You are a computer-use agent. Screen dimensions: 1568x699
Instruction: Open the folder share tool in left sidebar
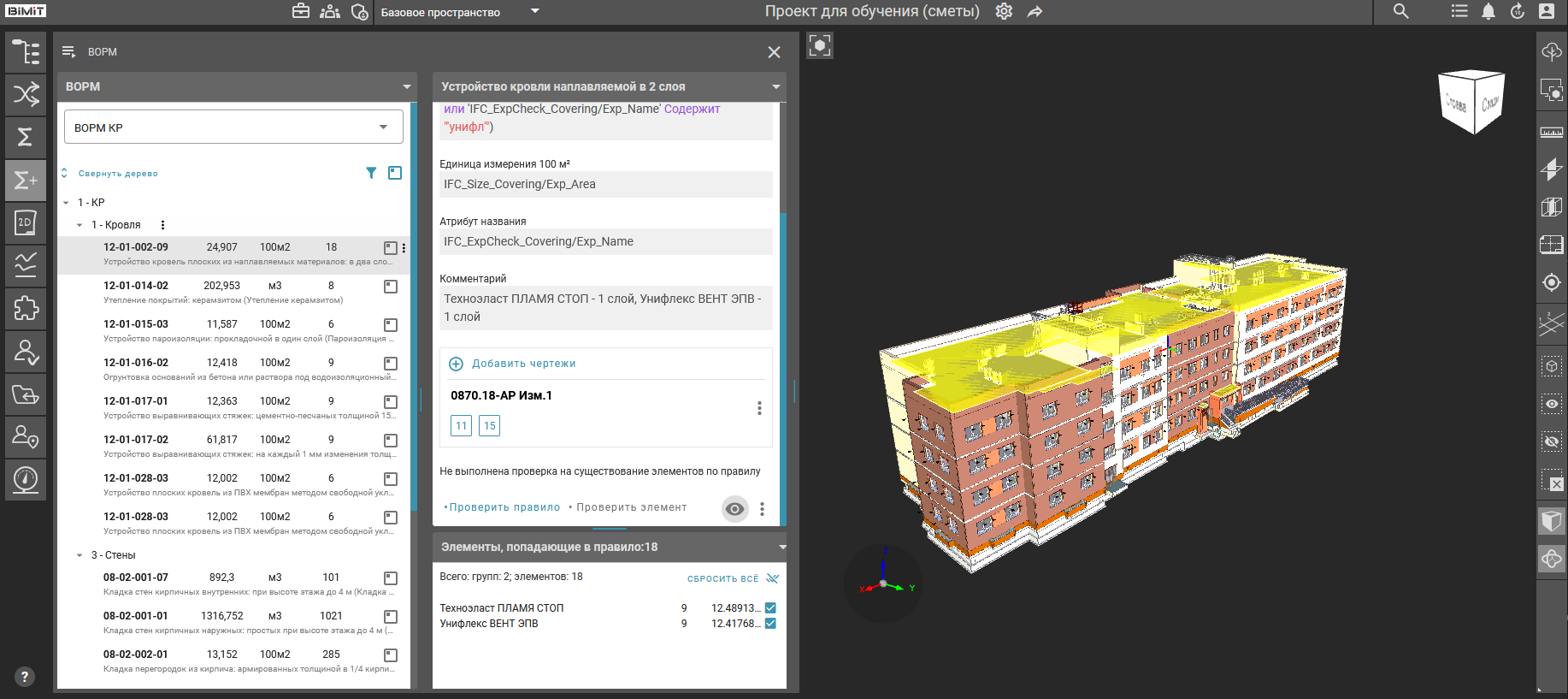click(26, 394)
